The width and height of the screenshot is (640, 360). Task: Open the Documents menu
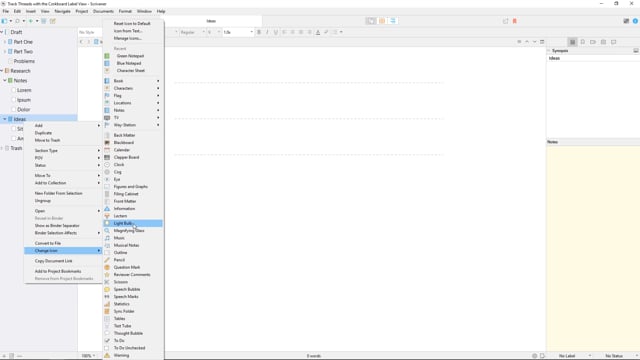[103, 11]
